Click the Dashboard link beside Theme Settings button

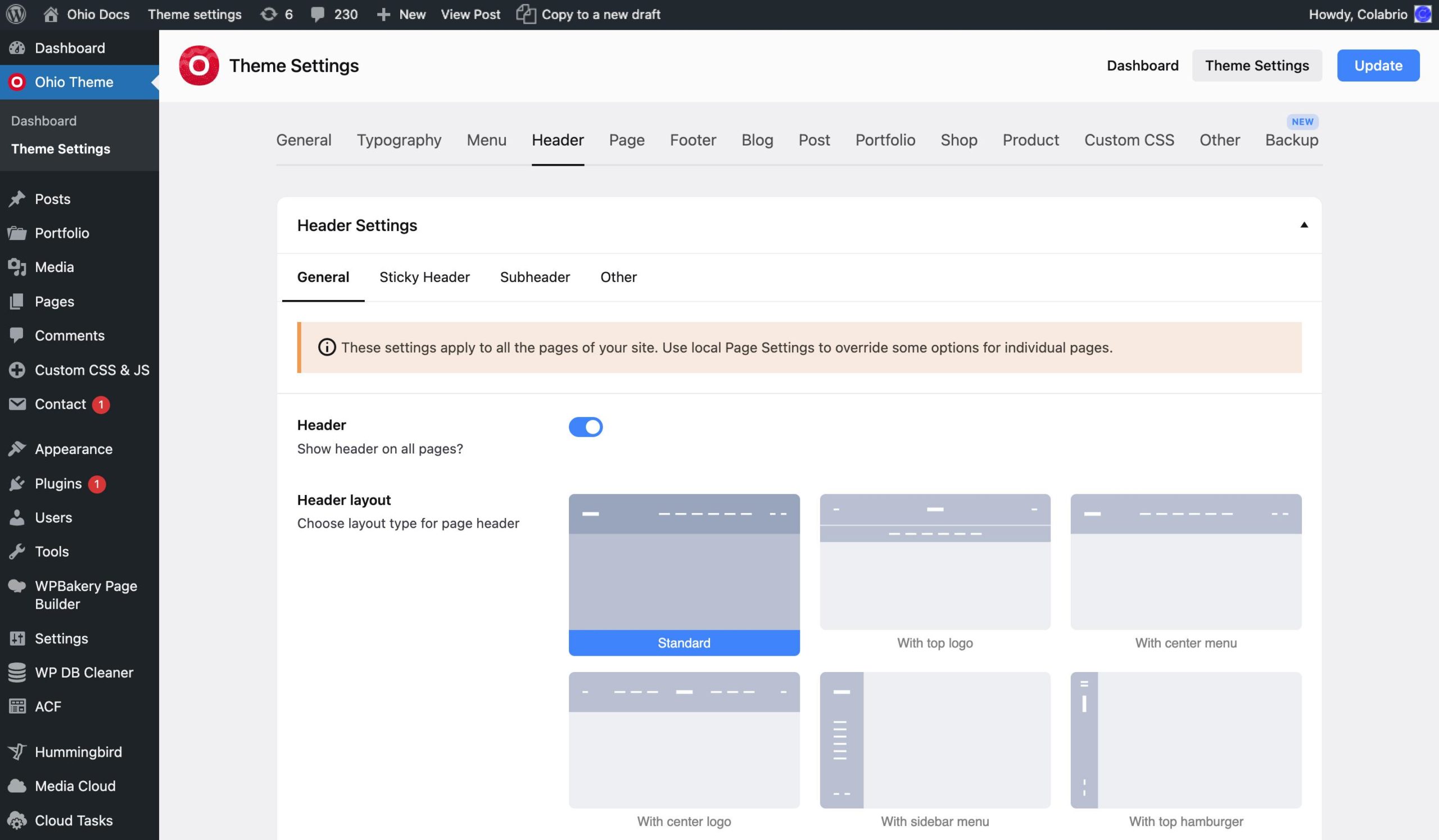[x=1142, y=66]
